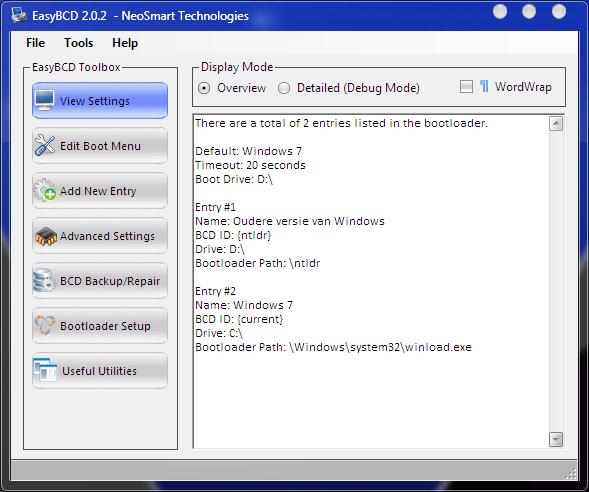
Task: Click the Useful Utilities windows icon
Action: click(45, 370)
